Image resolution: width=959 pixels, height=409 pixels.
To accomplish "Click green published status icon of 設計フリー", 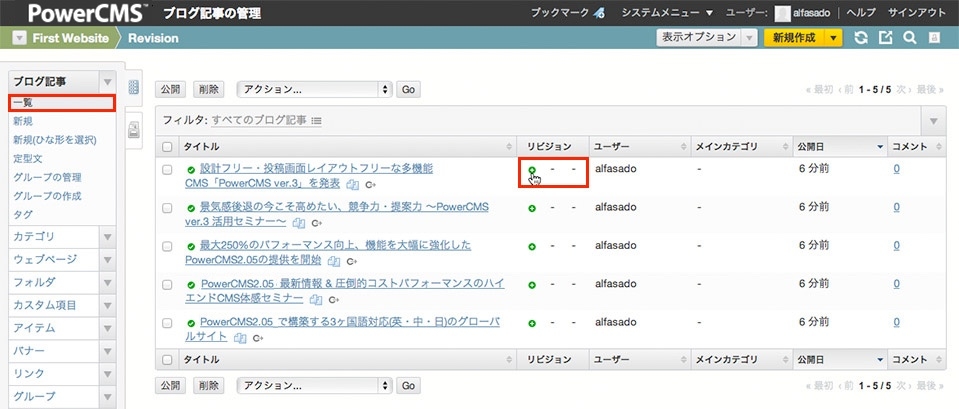I will (191, 169).
